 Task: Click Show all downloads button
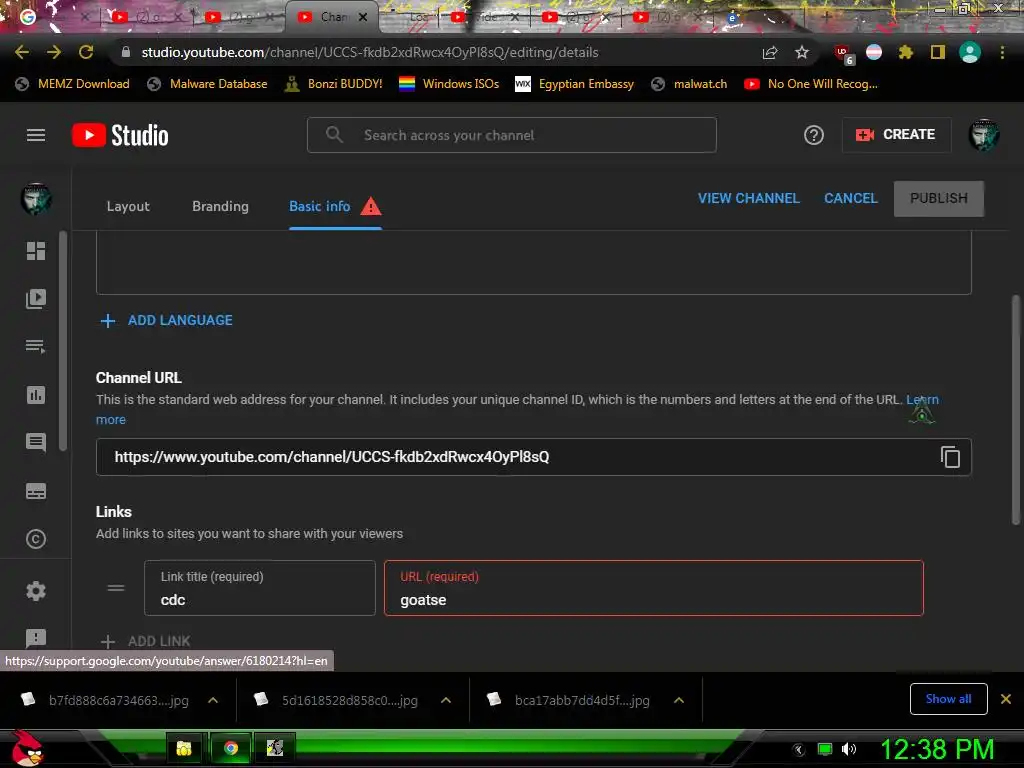pos(948,699)
